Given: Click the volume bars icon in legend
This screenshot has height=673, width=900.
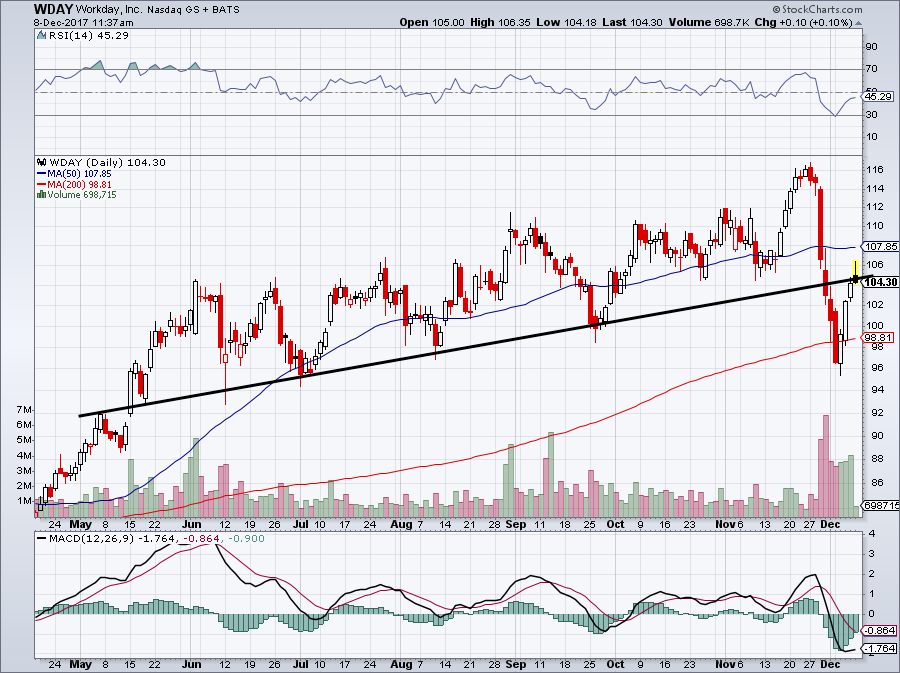Looking at the screenshot, I should pyautogui.click(x=41, y=194).
